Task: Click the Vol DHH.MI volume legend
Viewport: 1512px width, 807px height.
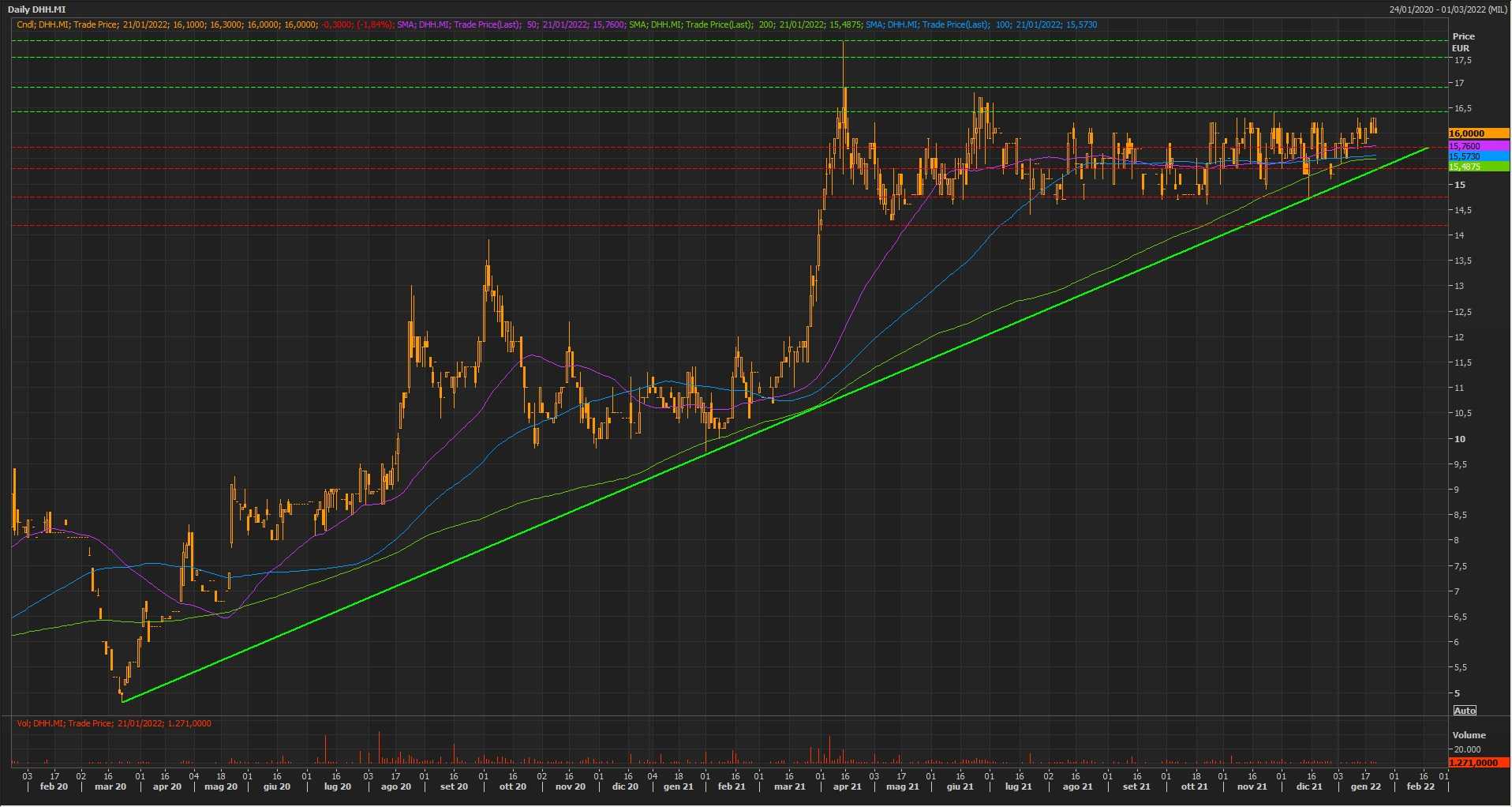Action: (114, 723)
